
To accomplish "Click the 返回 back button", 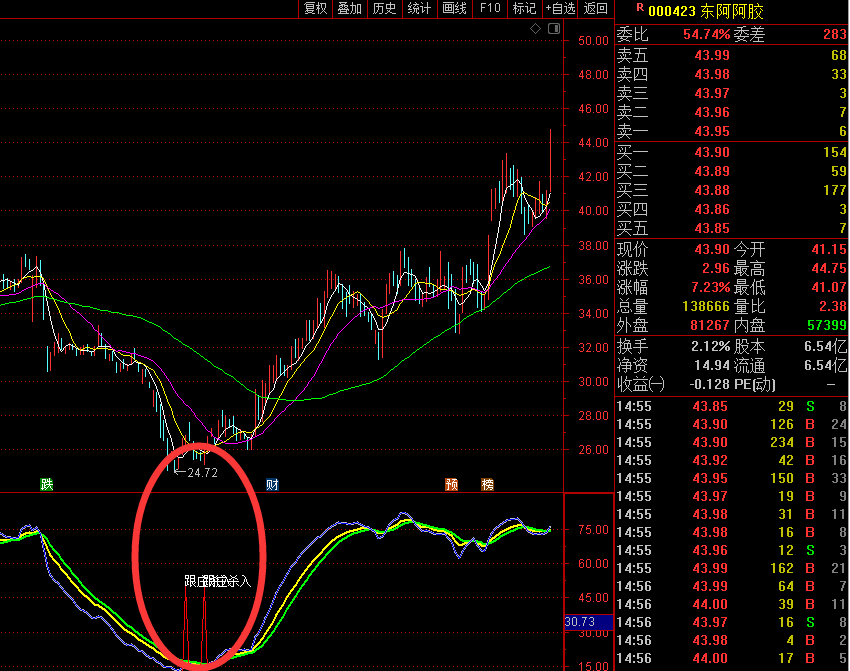I will point(595,8).
